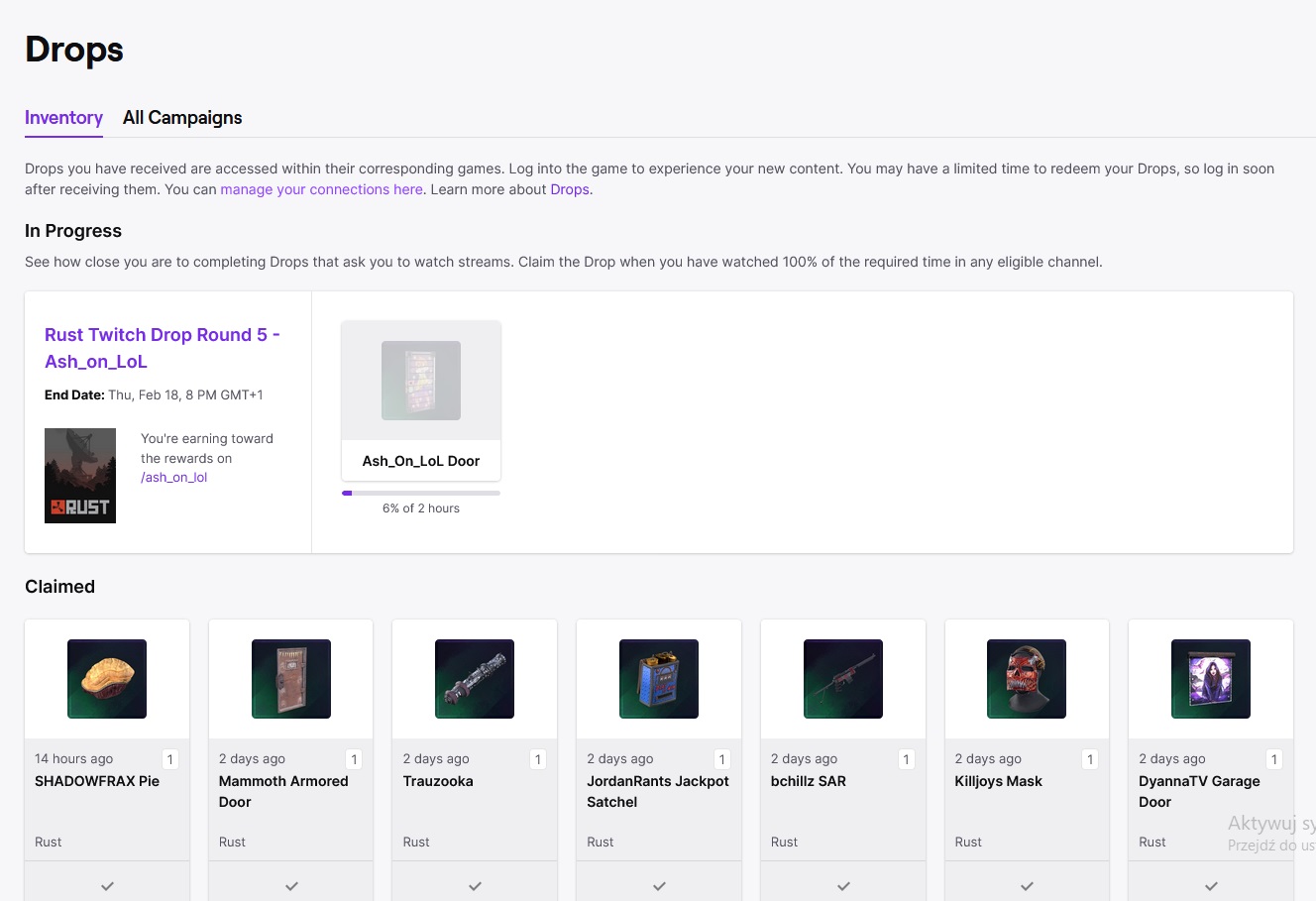
Task: Click the Mammoth Armored Door icon
Action: (x=291, y=679)
